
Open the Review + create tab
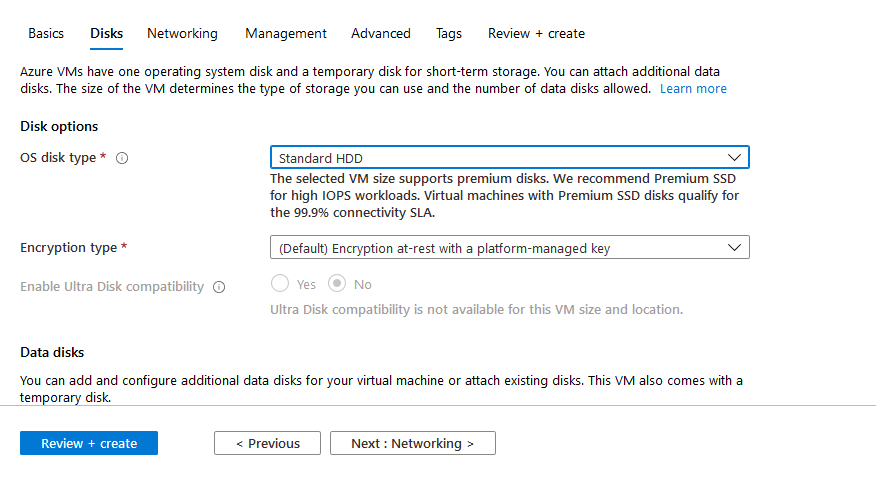click(x=536, y=34)
